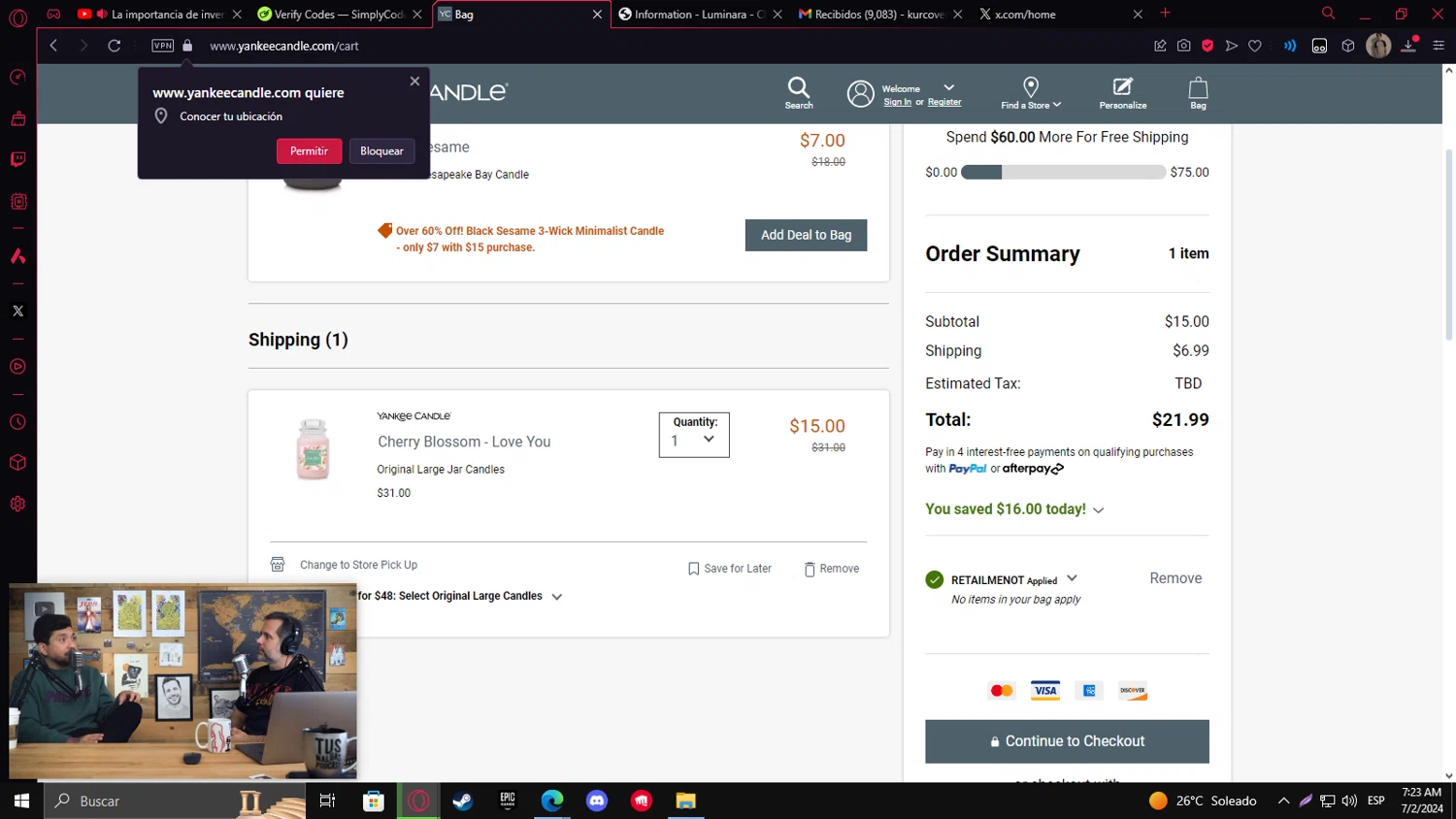Viewport: 1456px width, 819px height.
Task: Click the browser Back arrow
Action: (x=53, y=46)
